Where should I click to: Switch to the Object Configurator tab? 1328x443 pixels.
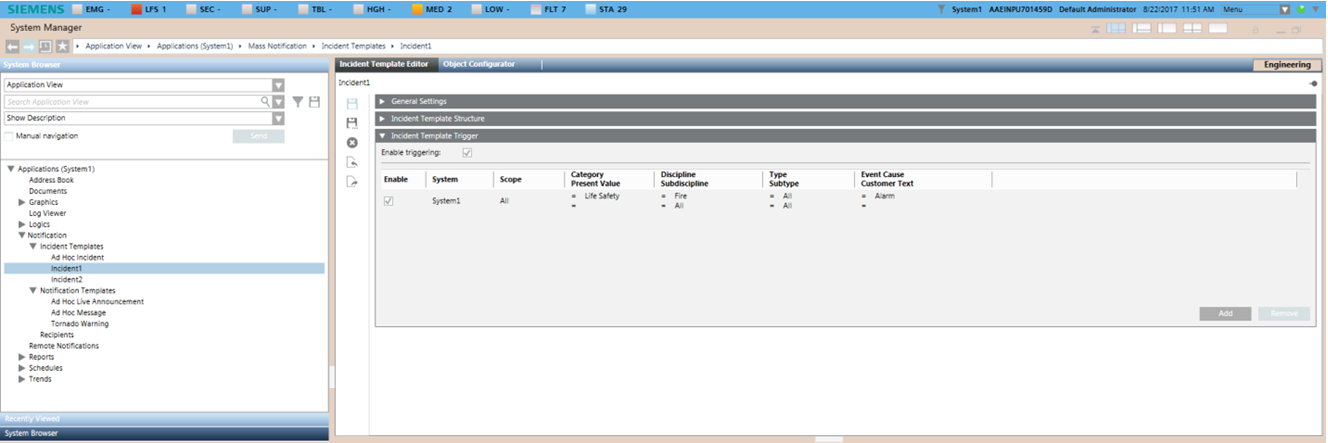[x=479, y=64]
